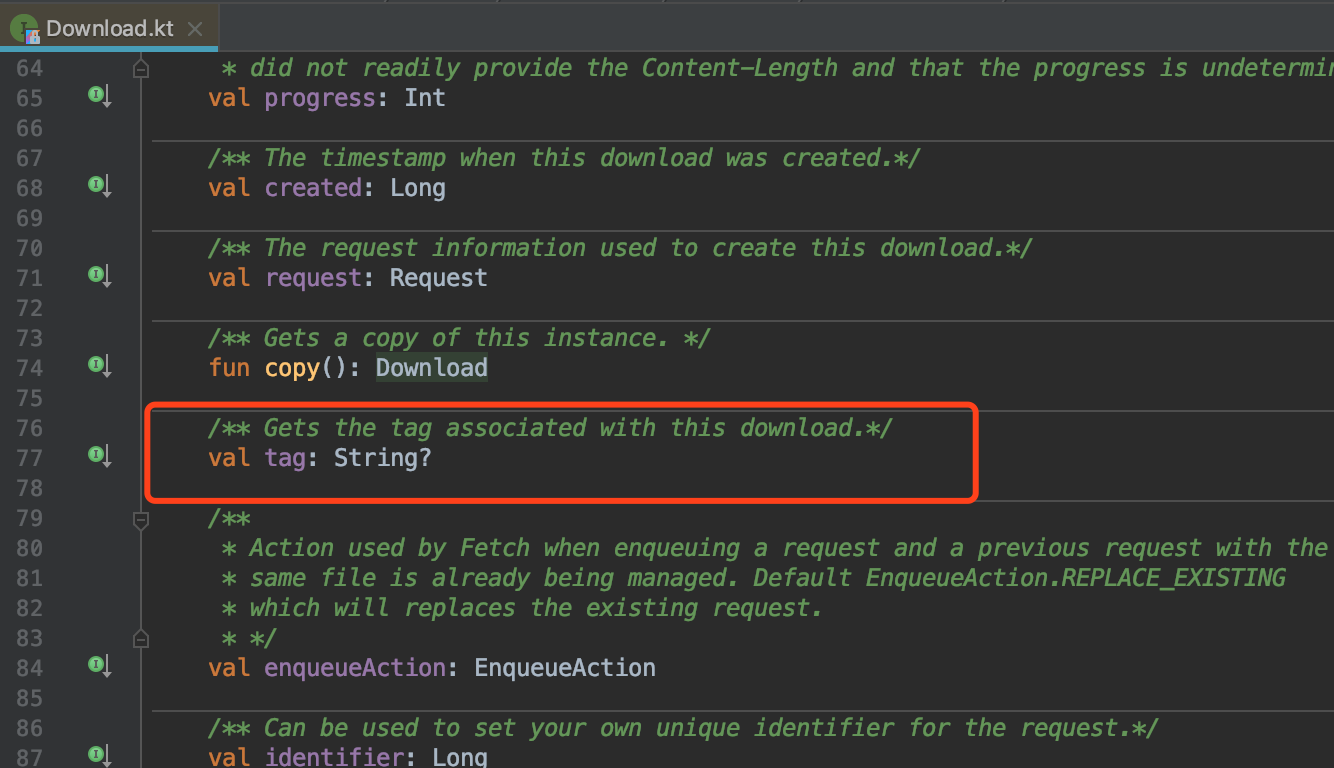This screenshot has height=768, width=1334.
Task: Click line number 77 to set a breakpoint
Action: point(30,457)
